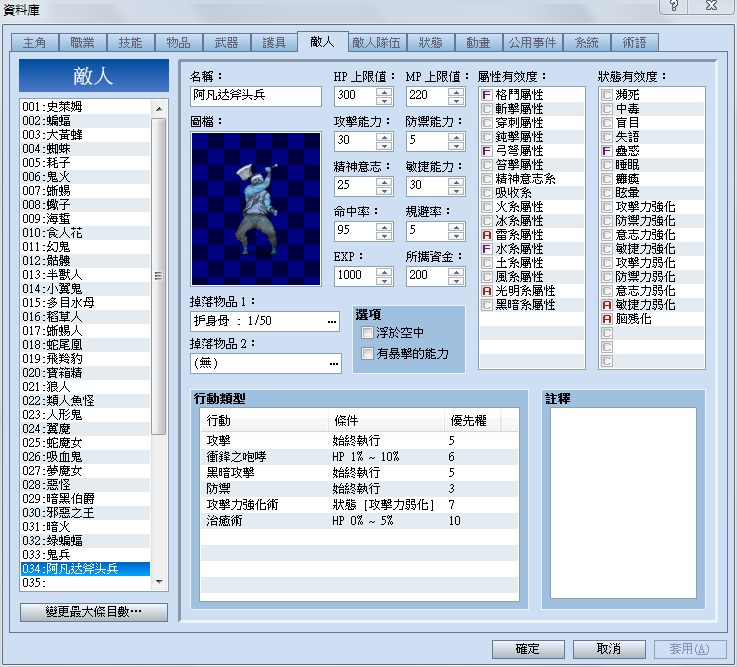737x667 pixels.
Task: Cycle the 眩暈 state rank icon
Action: [x=607, y=193]
